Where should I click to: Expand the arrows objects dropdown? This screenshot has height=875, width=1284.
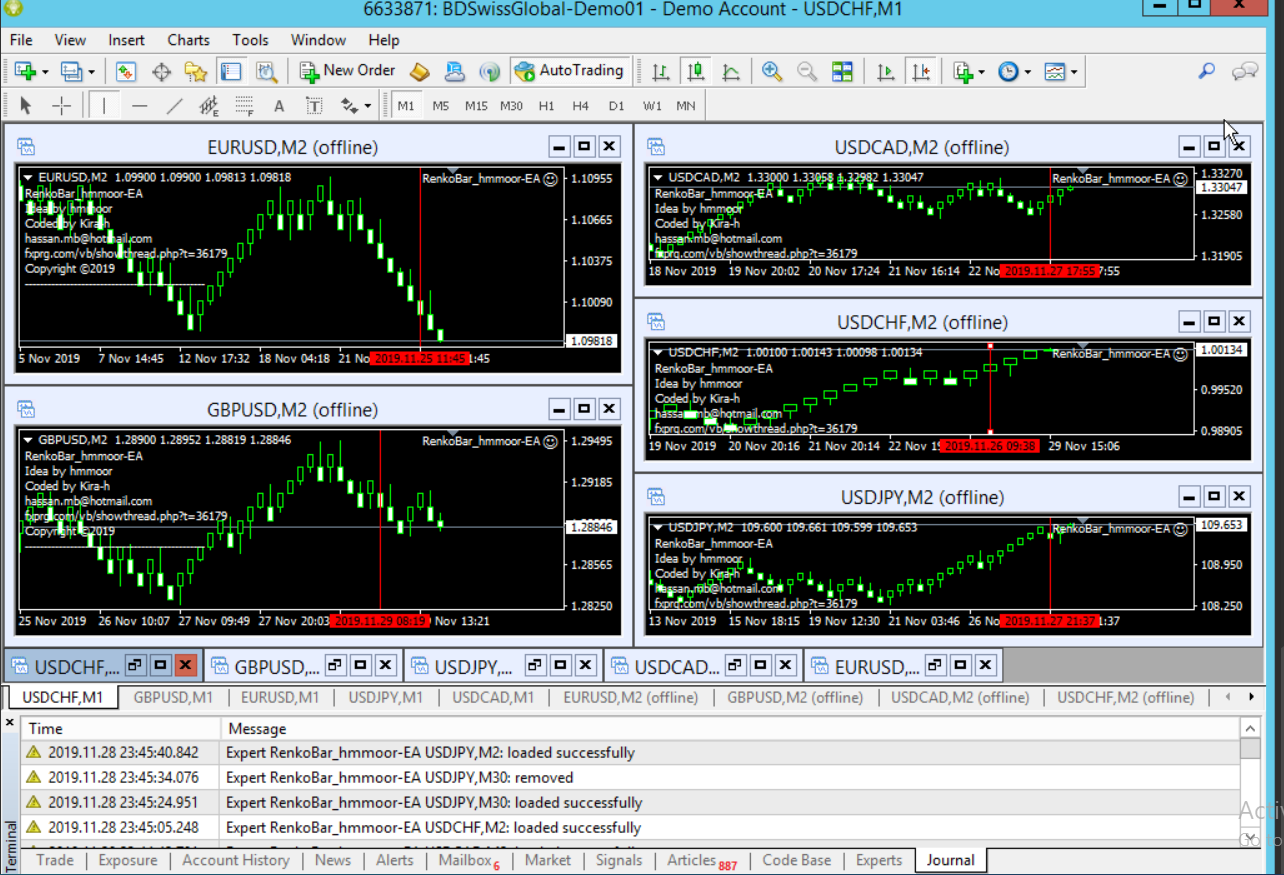click(367, 106)
